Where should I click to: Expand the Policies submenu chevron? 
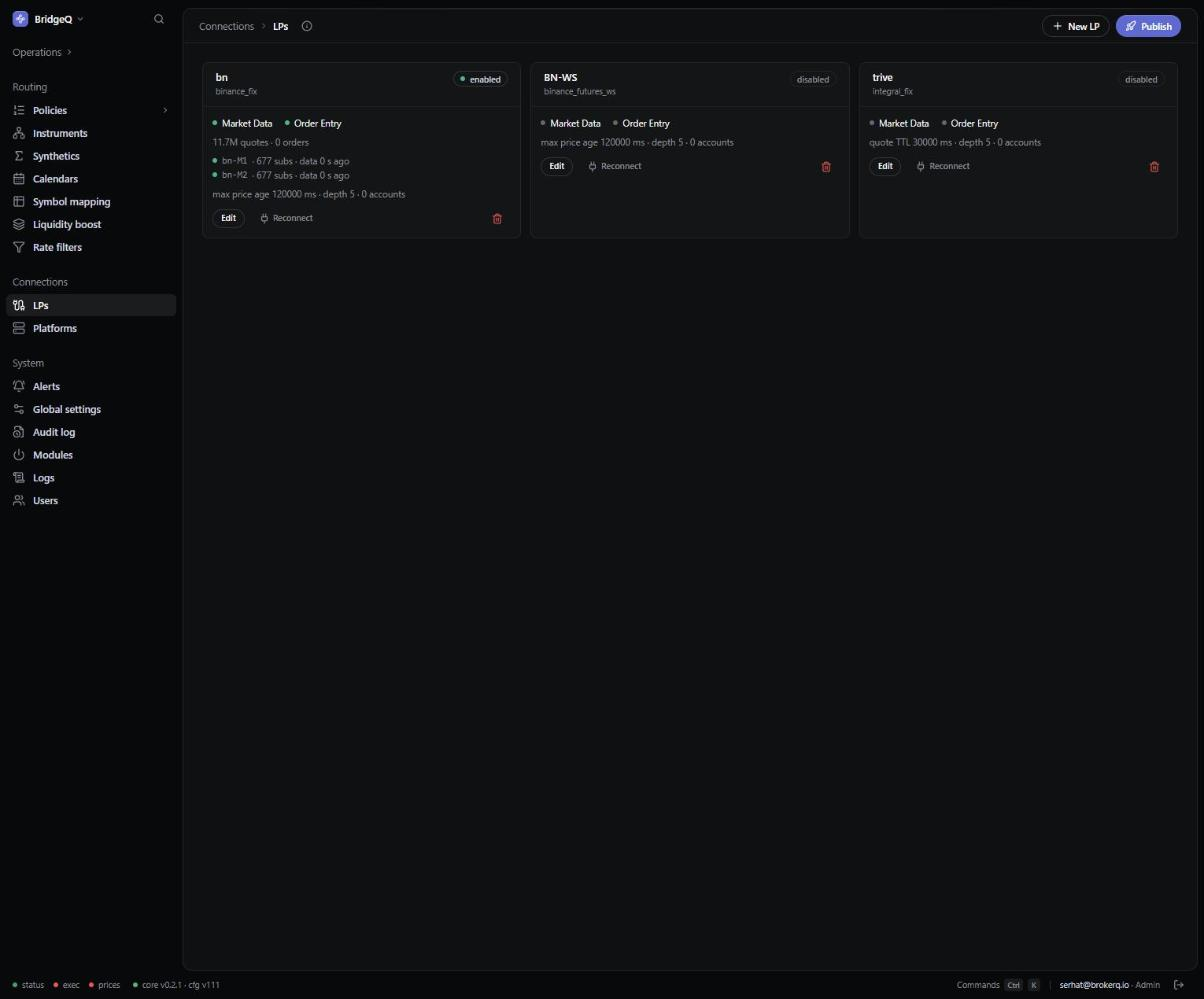coord(165,110)
